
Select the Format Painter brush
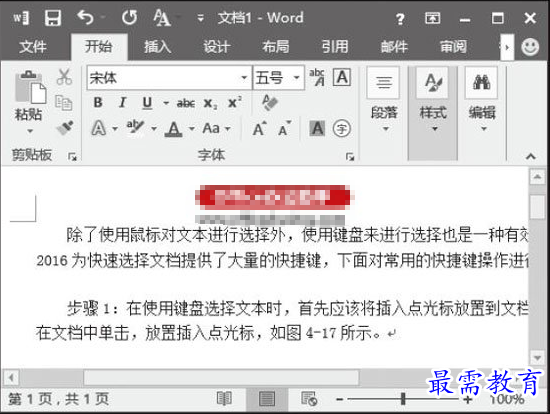65,128
